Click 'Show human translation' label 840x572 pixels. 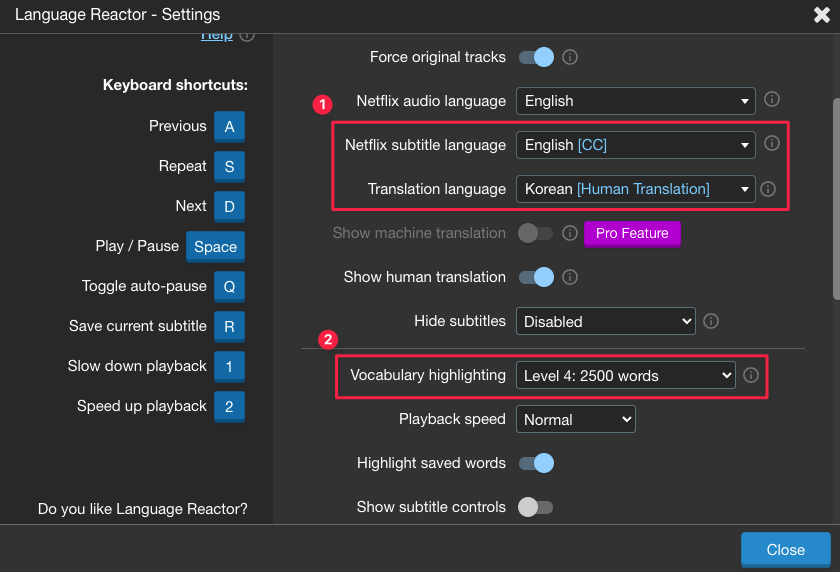pyautogui.click(x=424, y=277)
